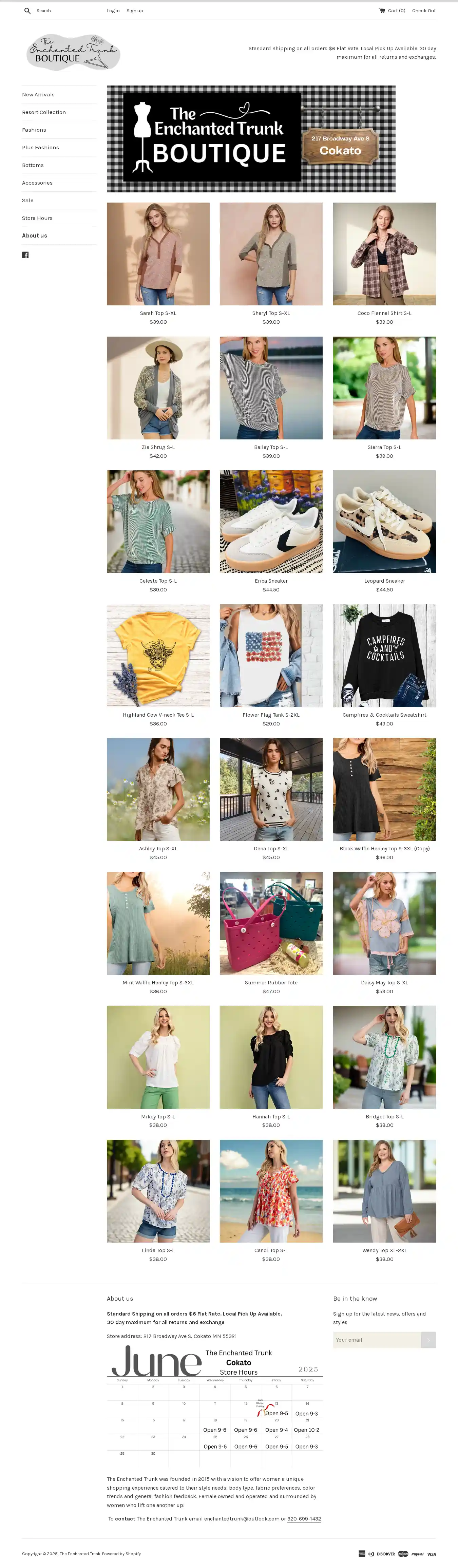Click the Enchanted Trunk Boutique logo

(73, 52)
